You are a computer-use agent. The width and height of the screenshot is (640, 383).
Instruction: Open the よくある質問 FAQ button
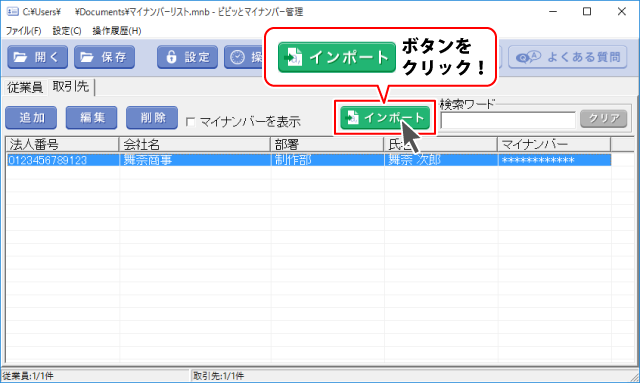(567, 57)
